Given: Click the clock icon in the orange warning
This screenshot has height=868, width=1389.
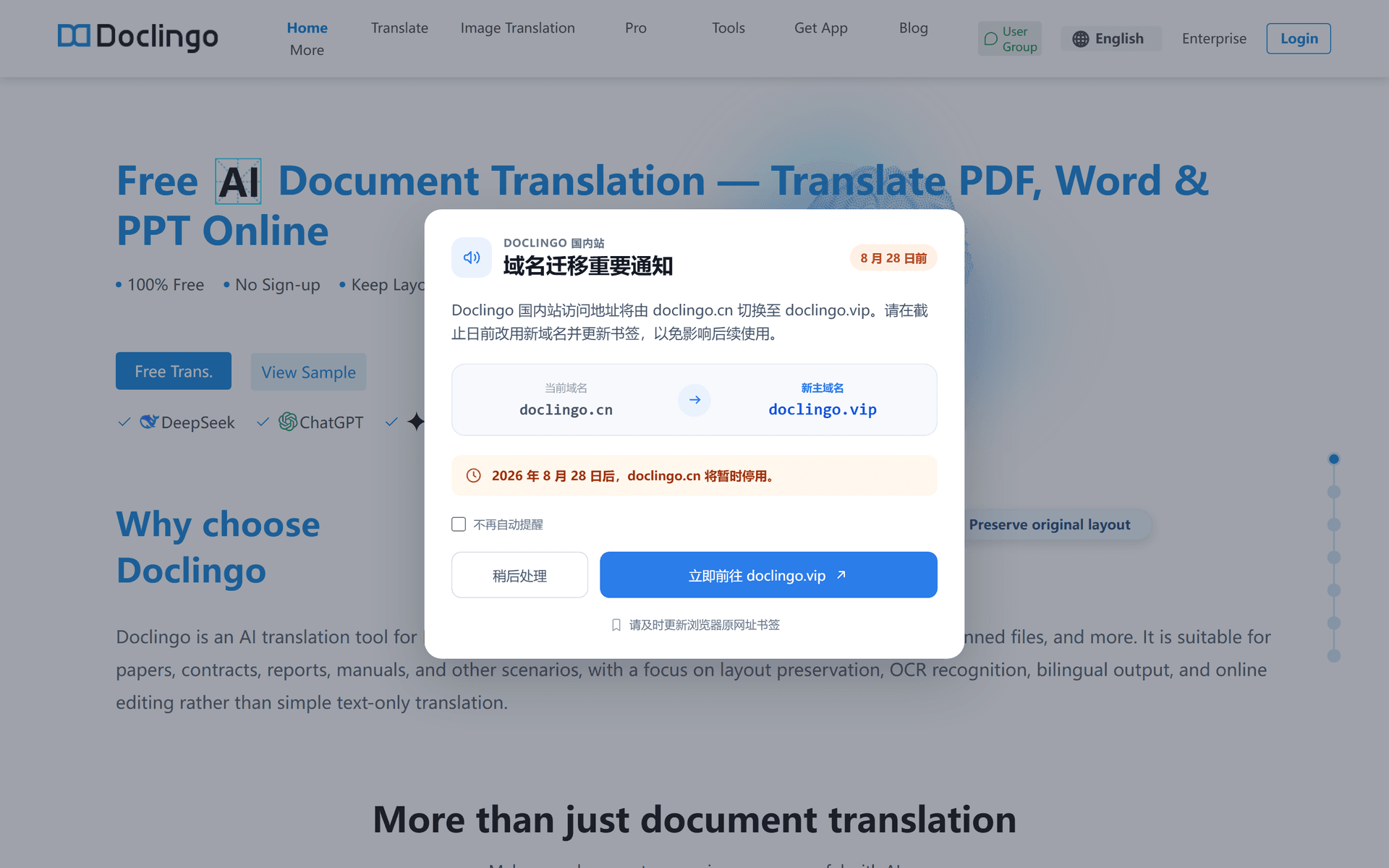Looking at the screenshot, I should click(474, 475).
